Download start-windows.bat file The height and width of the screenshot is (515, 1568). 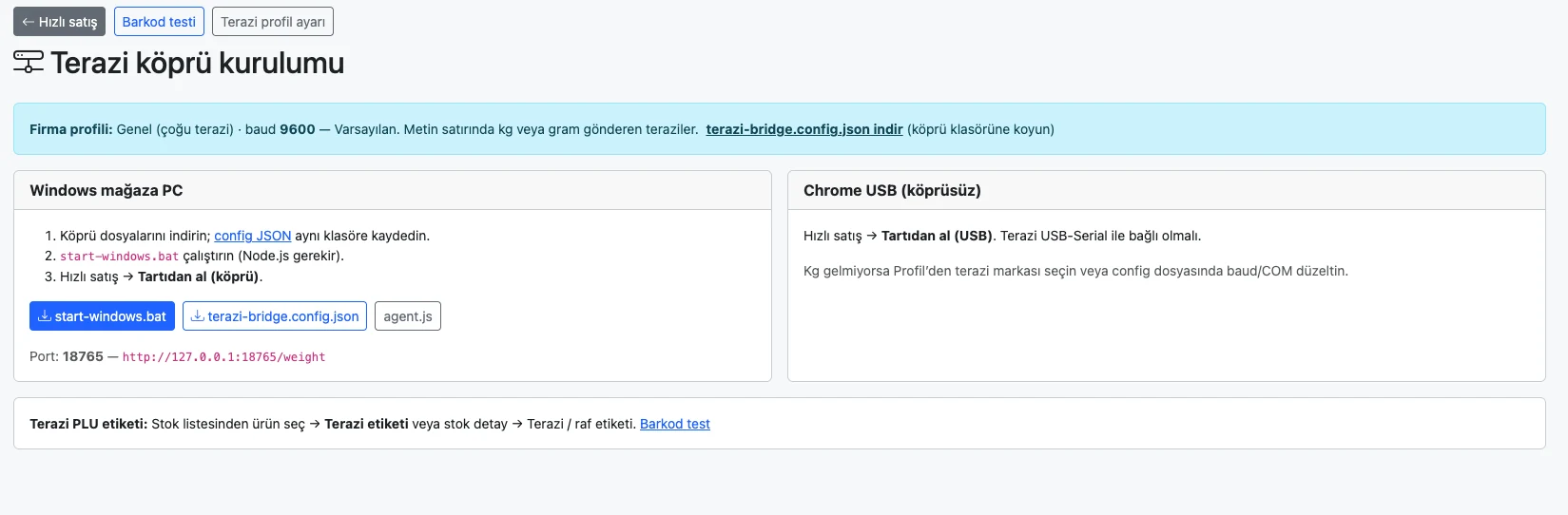102,316
